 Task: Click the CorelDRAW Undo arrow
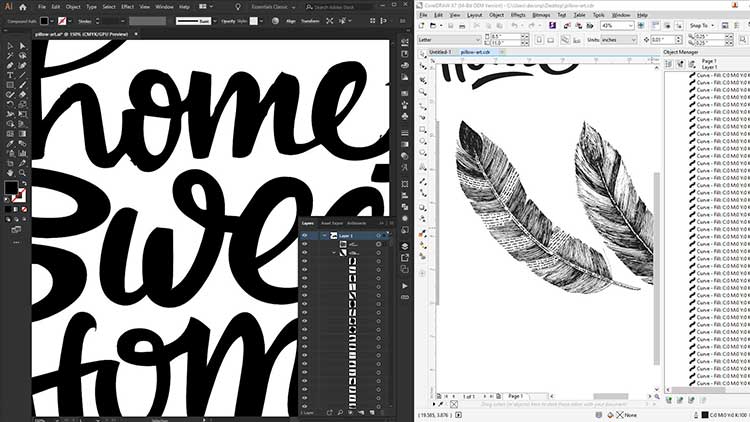[514, 25]
